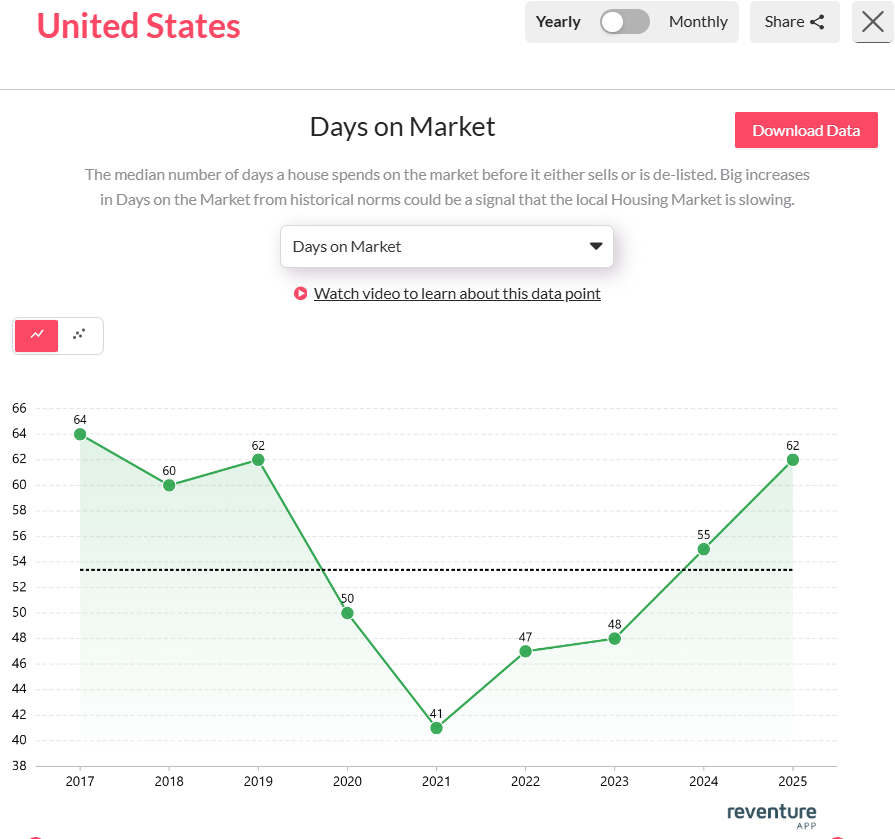Click the 38 y-axis value
This screenshot has height=839, width=895.
pyautogui.click(x=19, y=766)
